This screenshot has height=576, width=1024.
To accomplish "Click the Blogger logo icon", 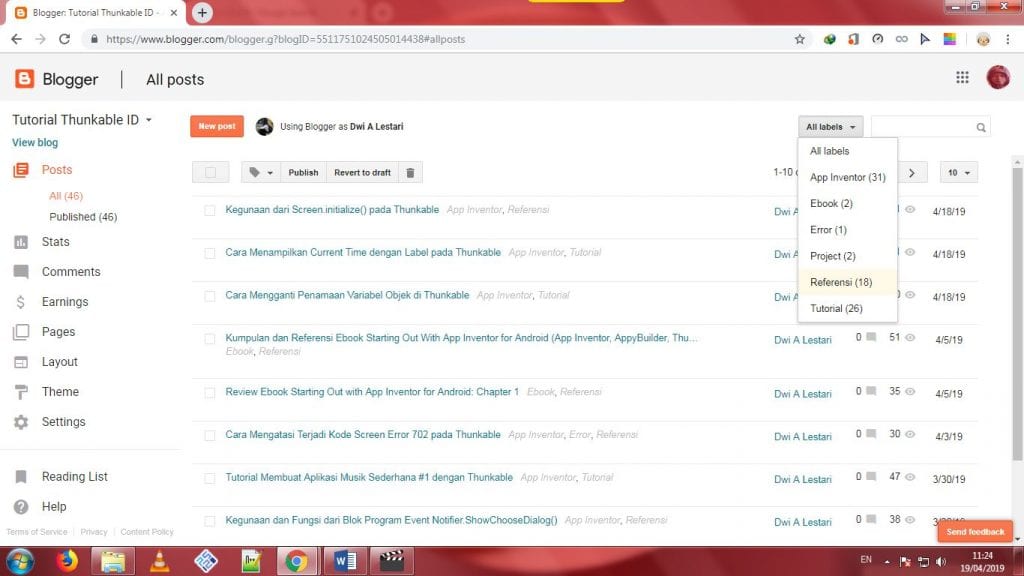I will 24,79.
